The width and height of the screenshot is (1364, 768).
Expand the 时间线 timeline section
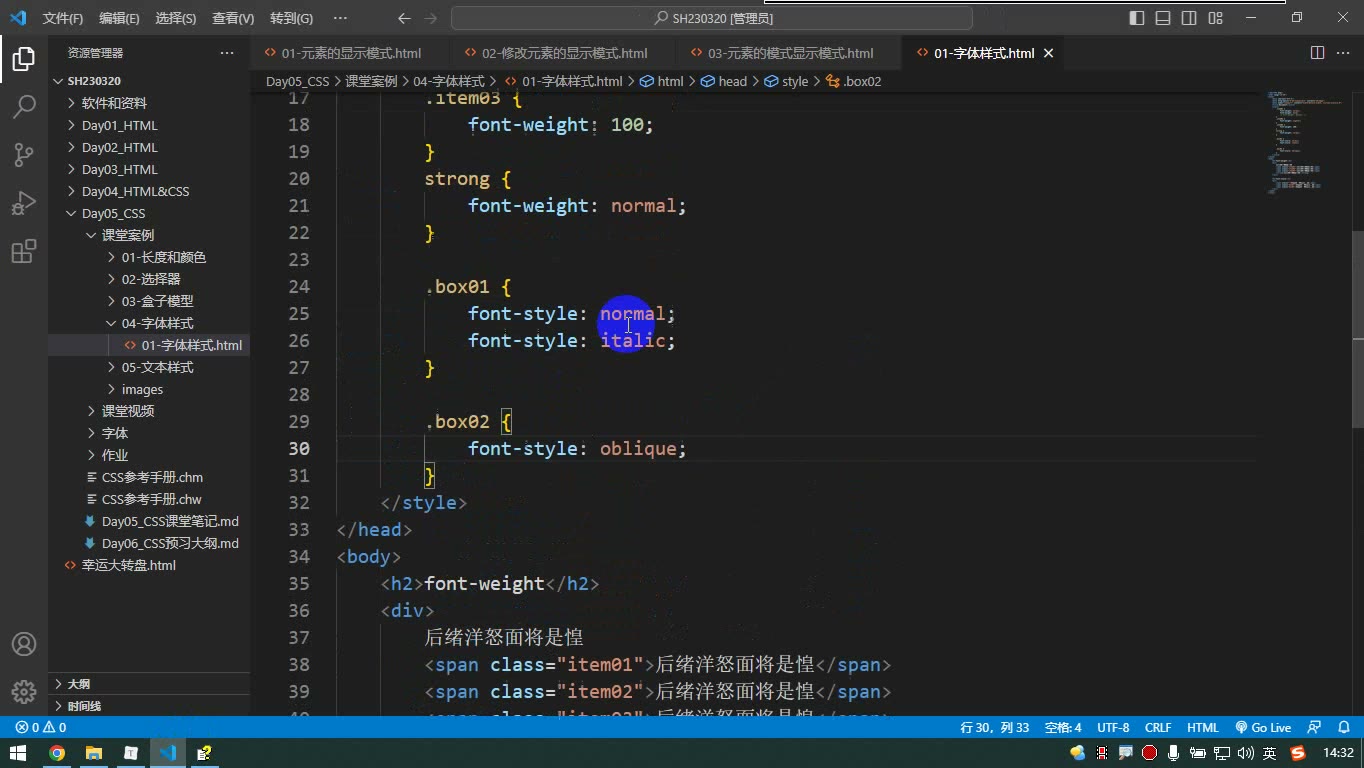(149, 706)
